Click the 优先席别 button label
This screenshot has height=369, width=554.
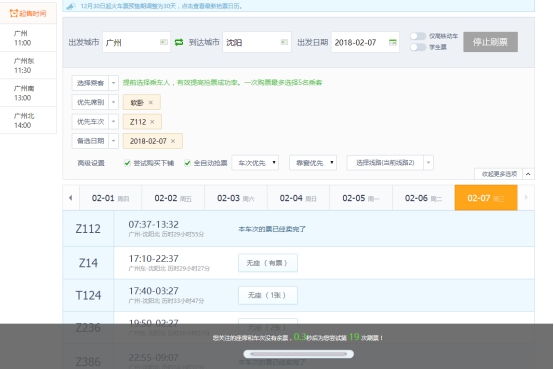[x=90, y=102]
